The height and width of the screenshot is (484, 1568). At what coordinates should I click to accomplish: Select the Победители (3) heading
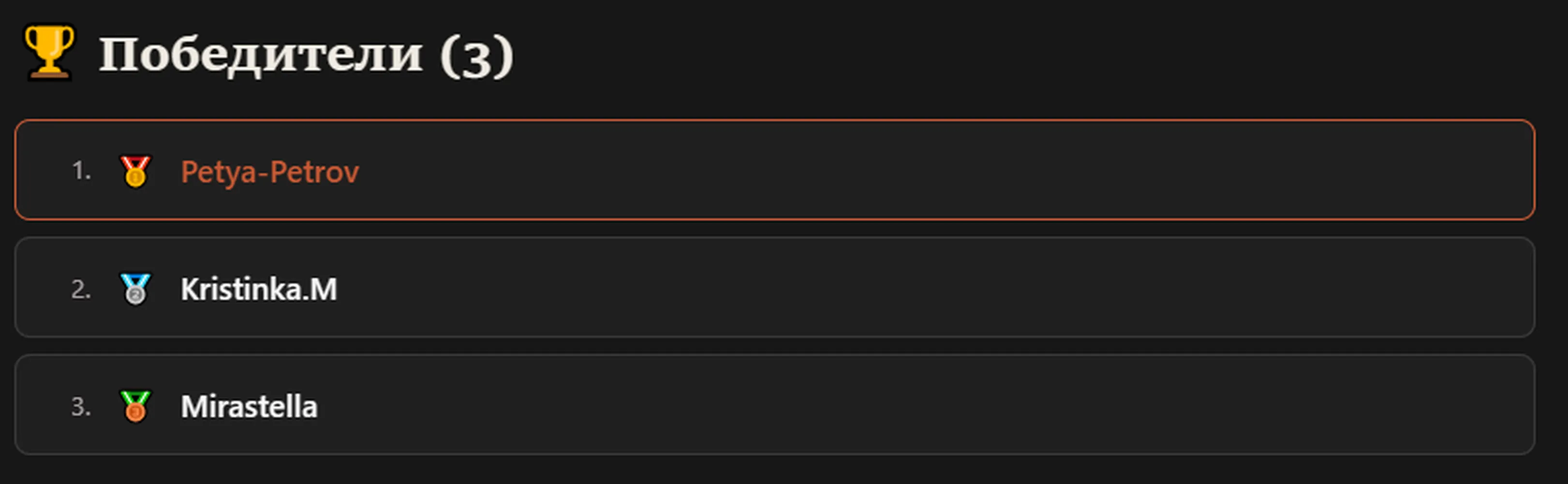[306, 55]
